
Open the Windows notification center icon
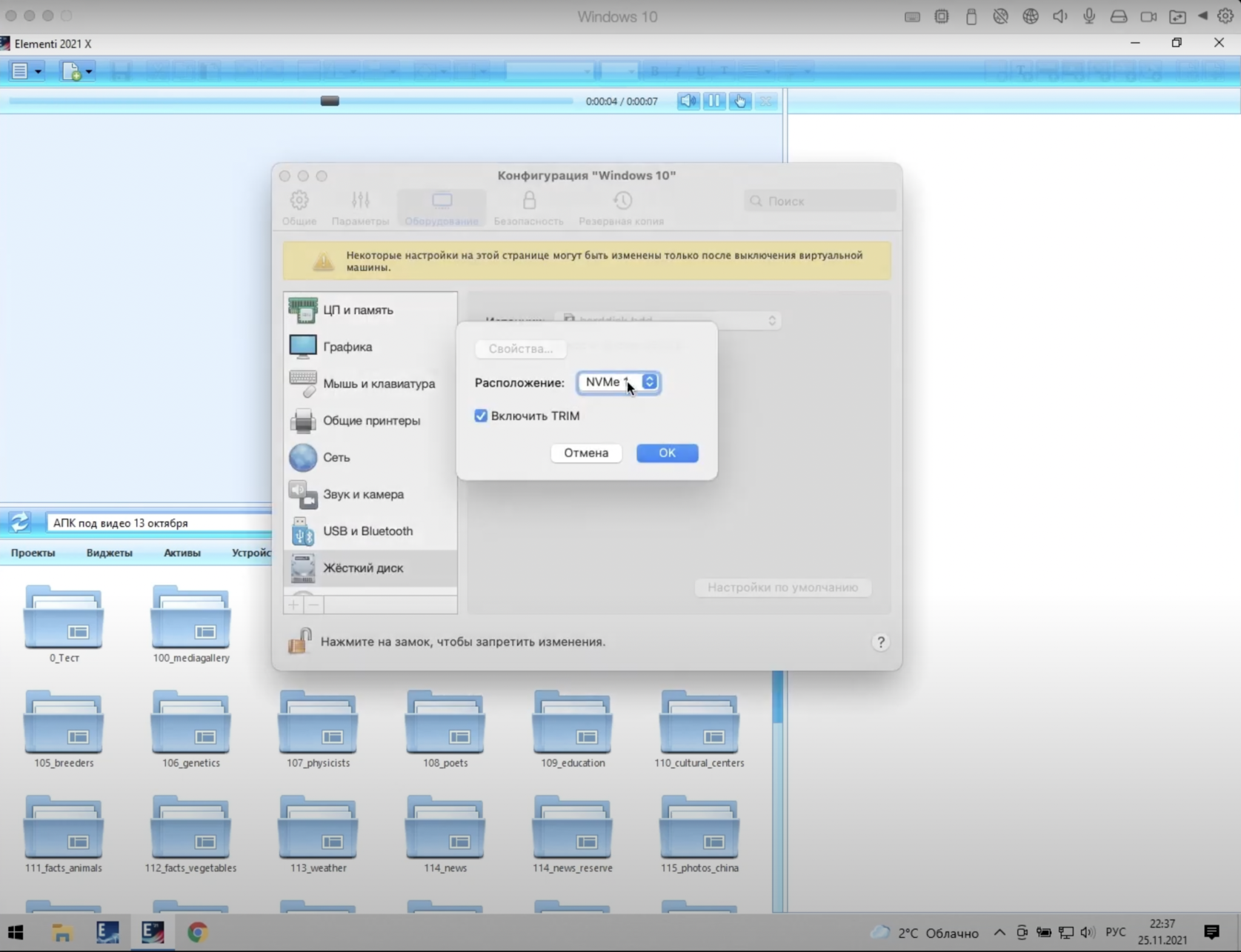[x=1212, y=932]
